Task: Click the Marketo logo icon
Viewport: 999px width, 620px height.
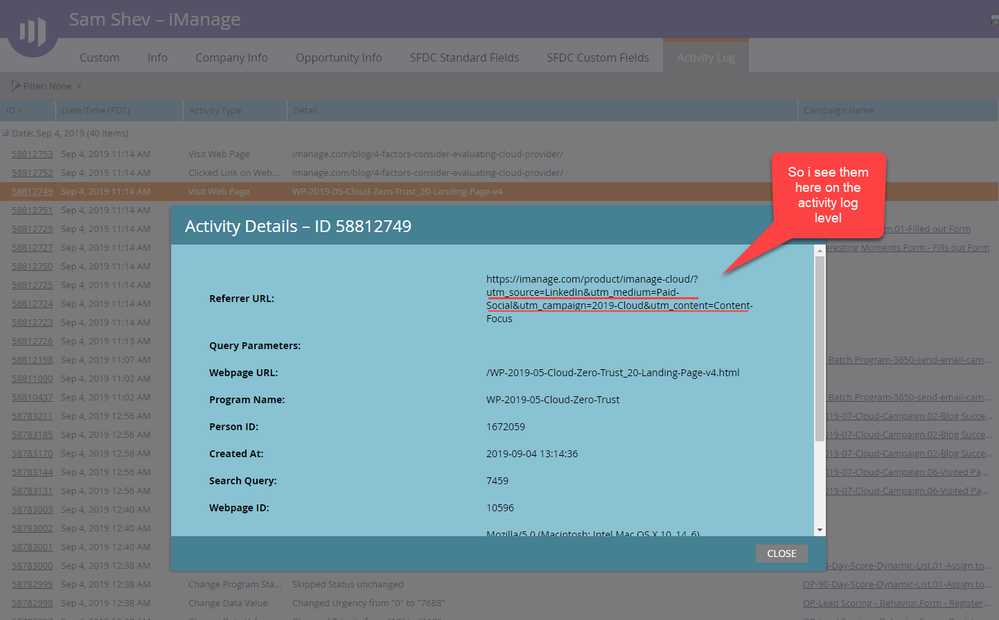Action: tap(33, 30)
